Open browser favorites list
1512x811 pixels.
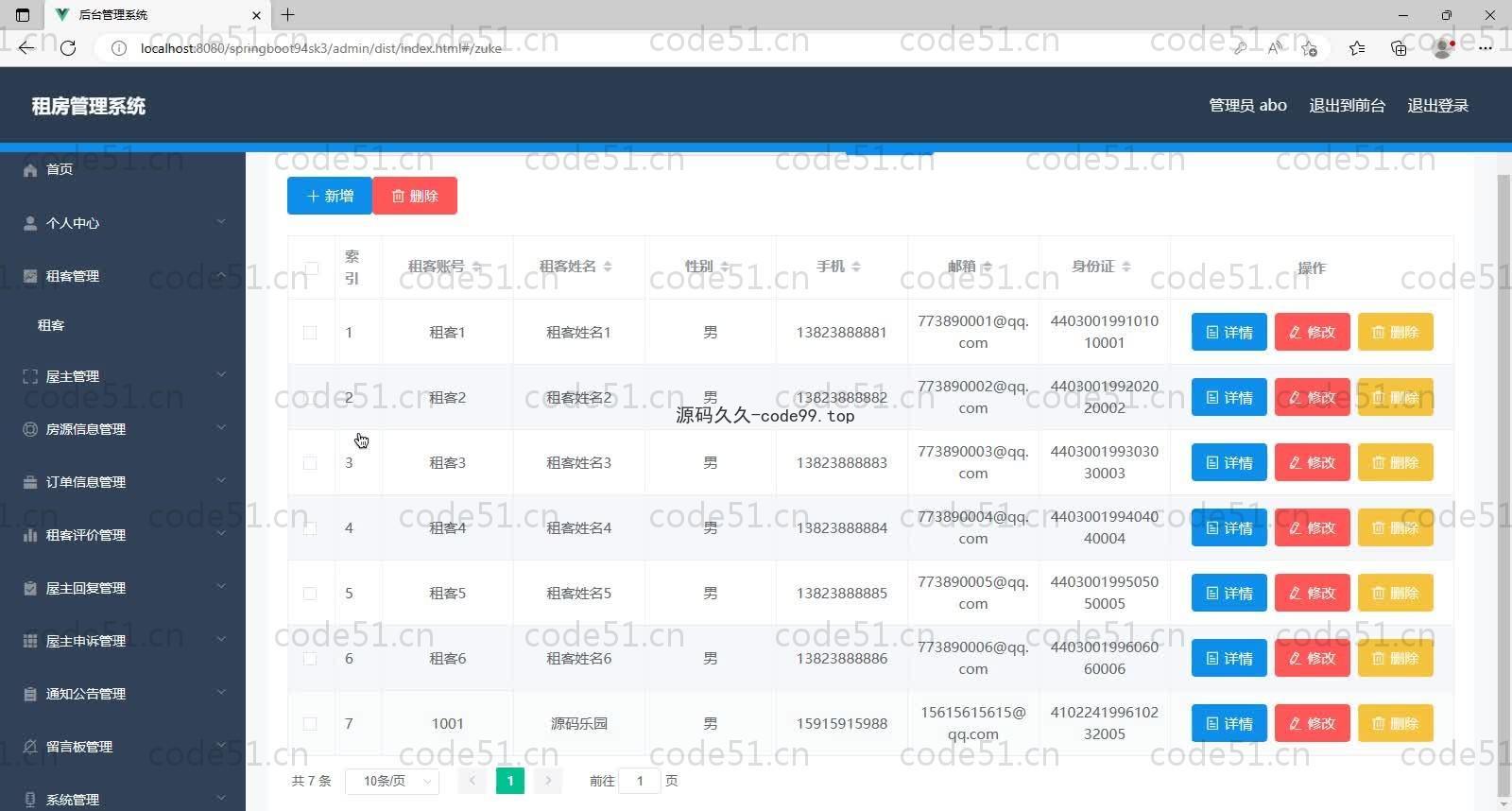[x=1357, y=48]
